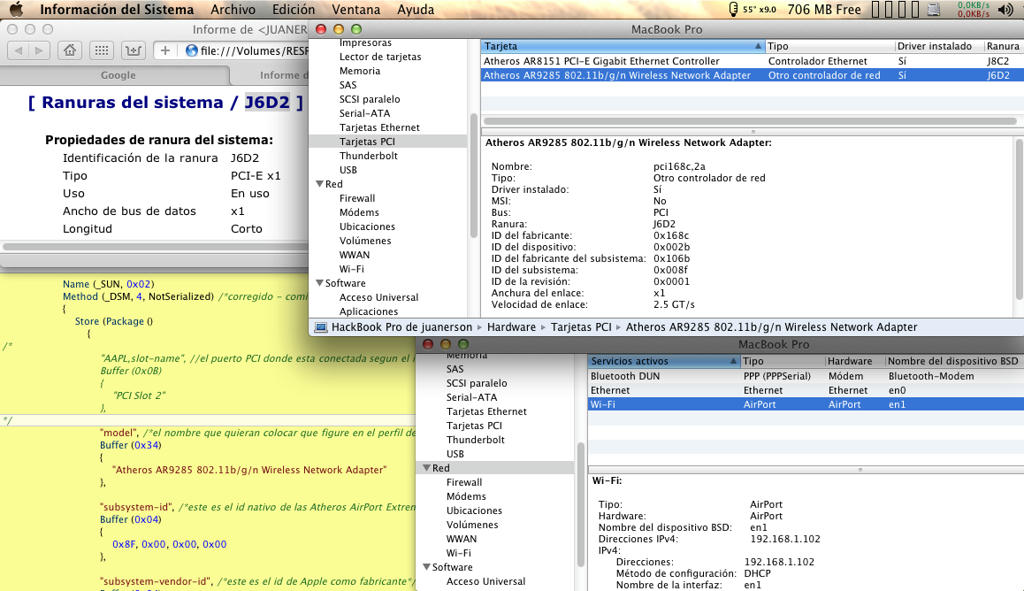Click the Safari forward arrow button
1024x591 pixels.
[38, 50]
